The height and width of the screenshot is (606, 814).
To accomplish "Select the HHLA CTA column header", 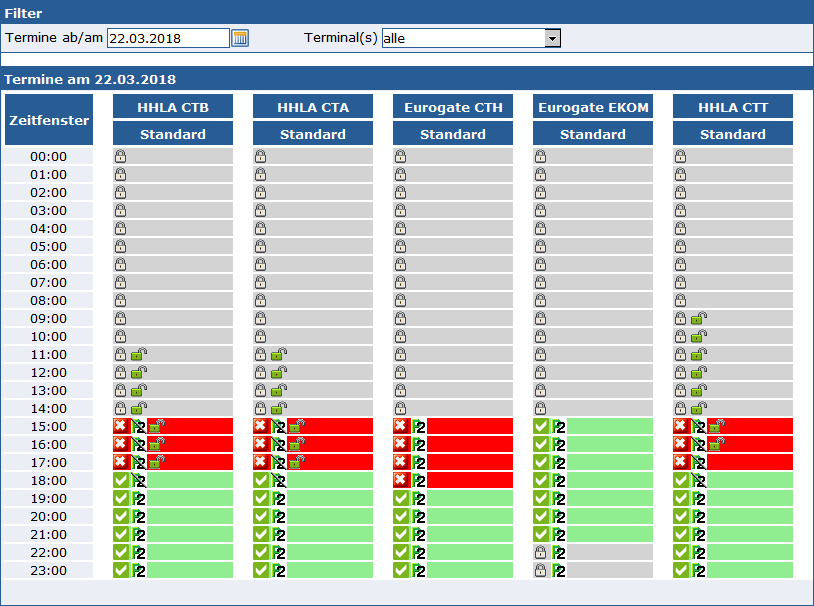I will [313, 107].
